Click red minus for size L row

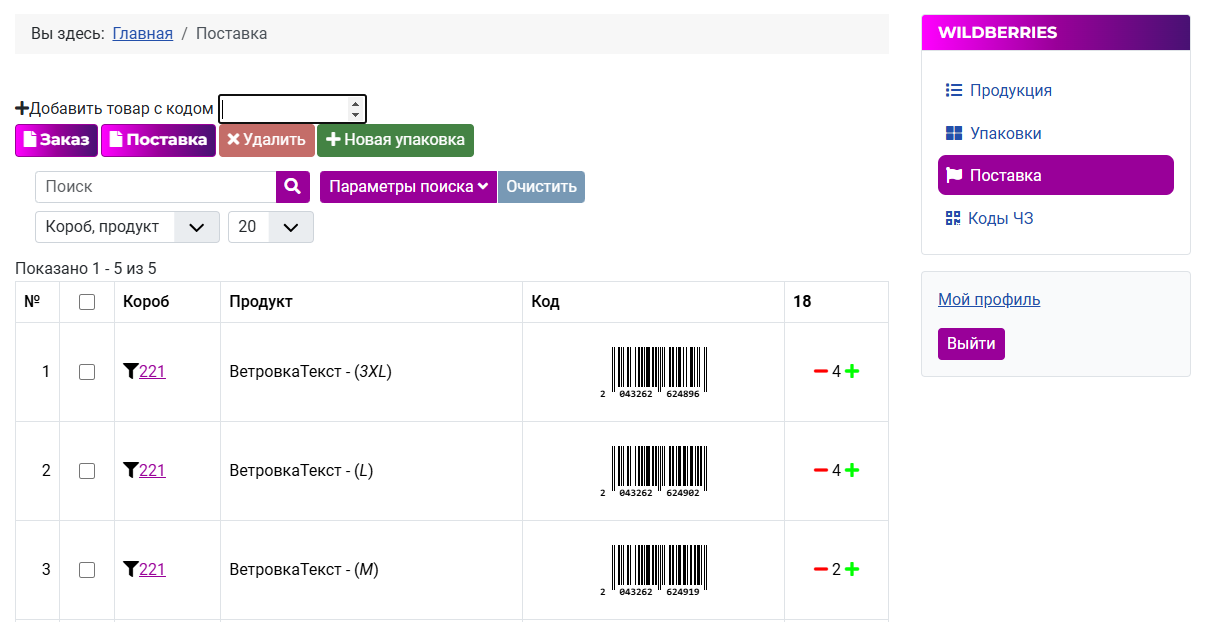821,470
